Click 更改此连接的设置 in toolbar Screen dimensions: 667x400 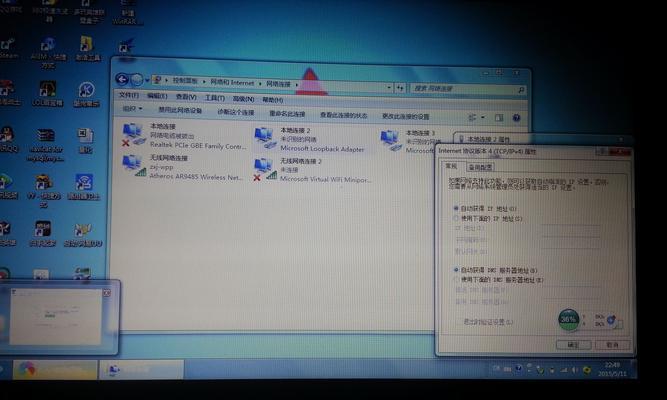pos(405,116)
